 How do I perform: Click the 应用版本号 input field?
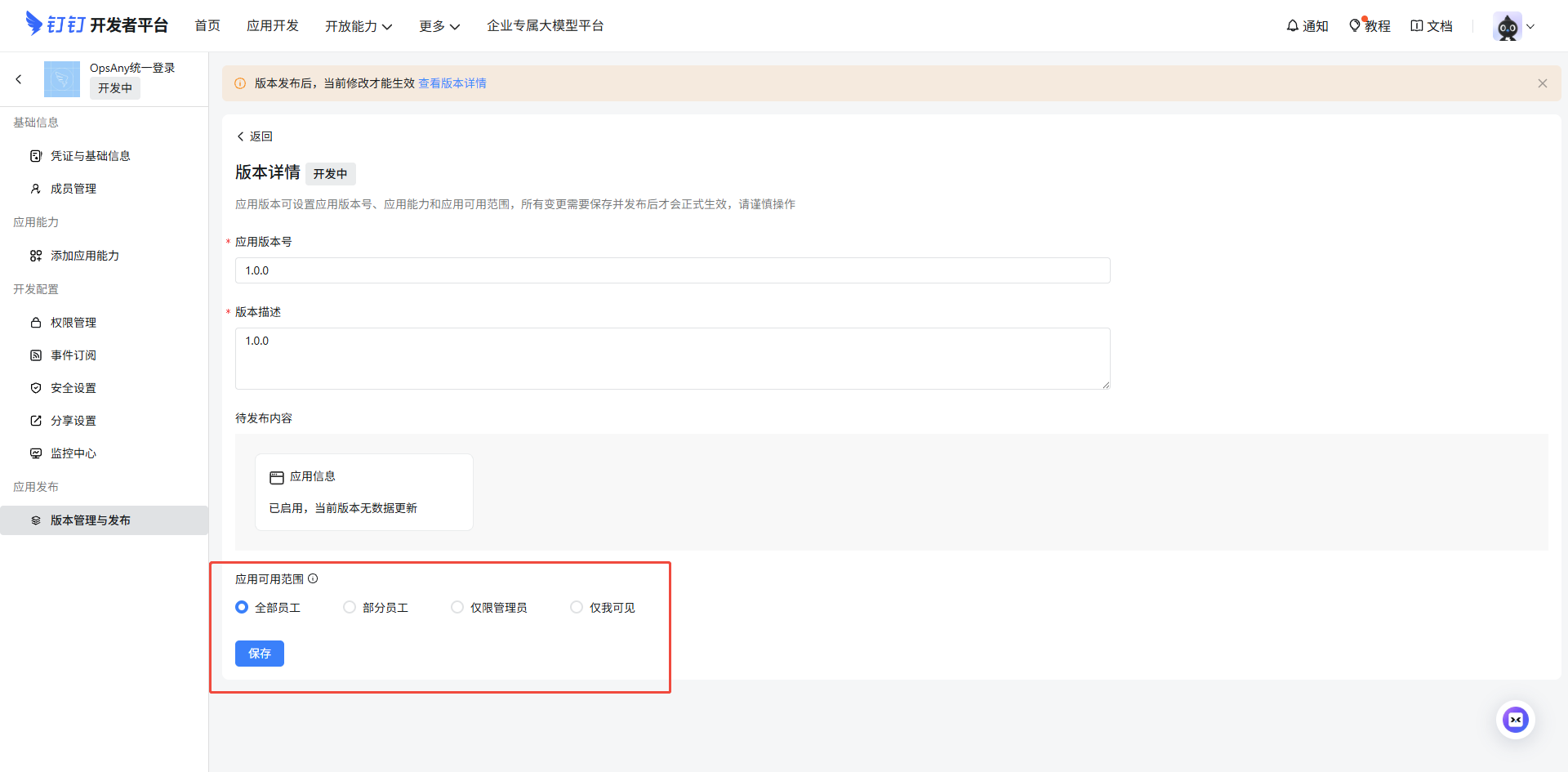pyautogui.click(x=672, y=270)
